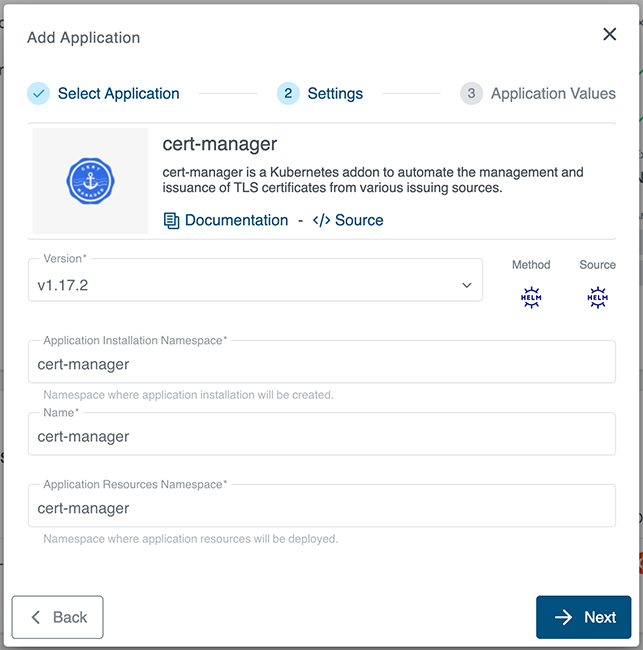Image resolution: width=643 pixels, height=650 pixels.
Task: Click the Helm icon under Source
Action: [597, 297]
